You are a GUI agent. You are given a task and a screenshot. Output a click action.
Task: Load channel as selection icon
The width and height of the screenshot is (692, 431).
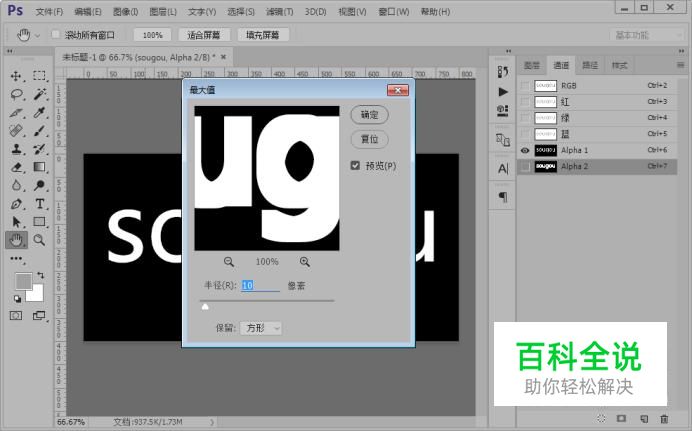[601, 418]
